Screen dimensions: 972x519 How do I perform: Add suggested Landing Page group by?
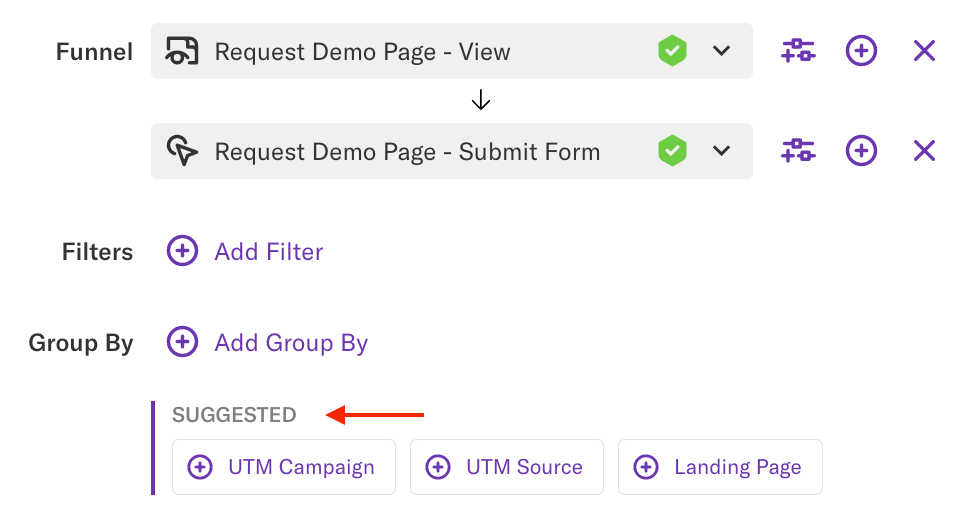[720, 467]
